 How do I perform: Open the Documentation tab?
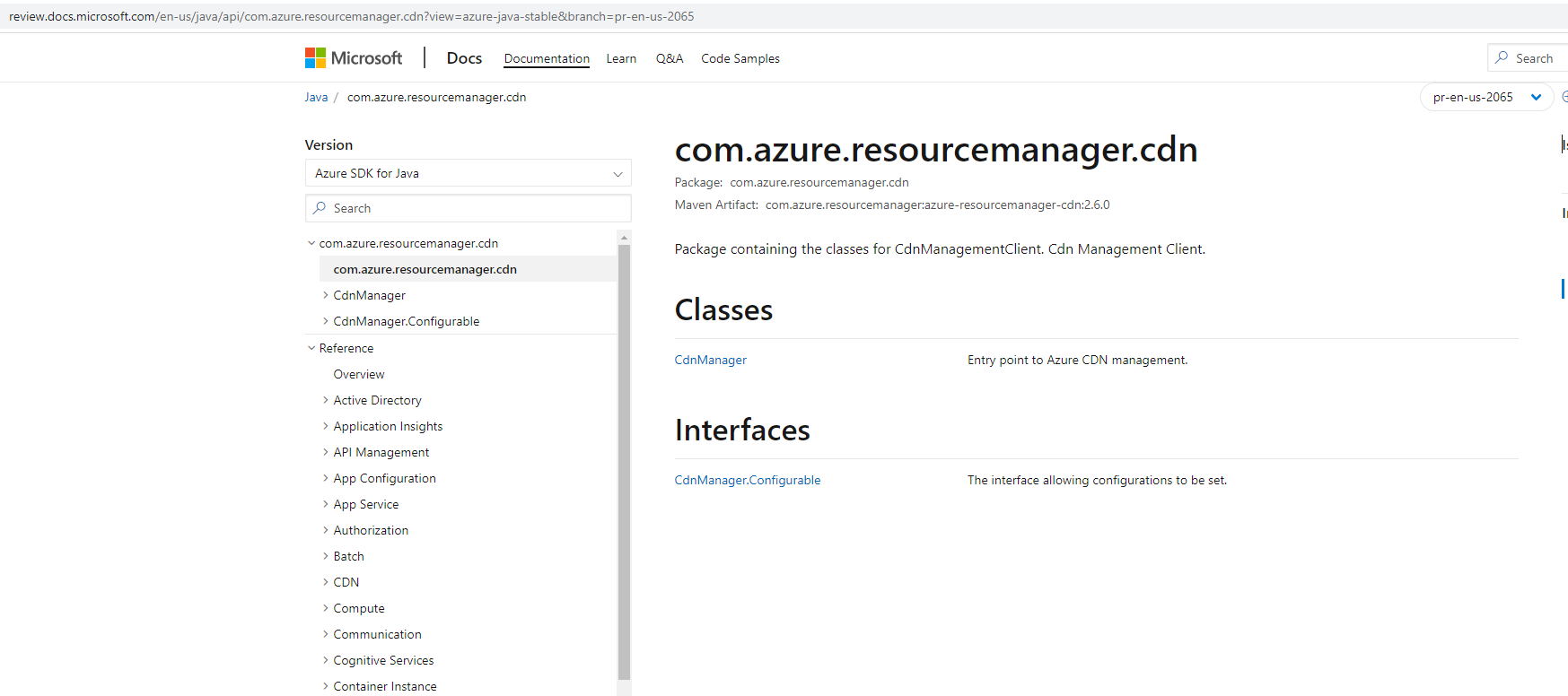547,58
